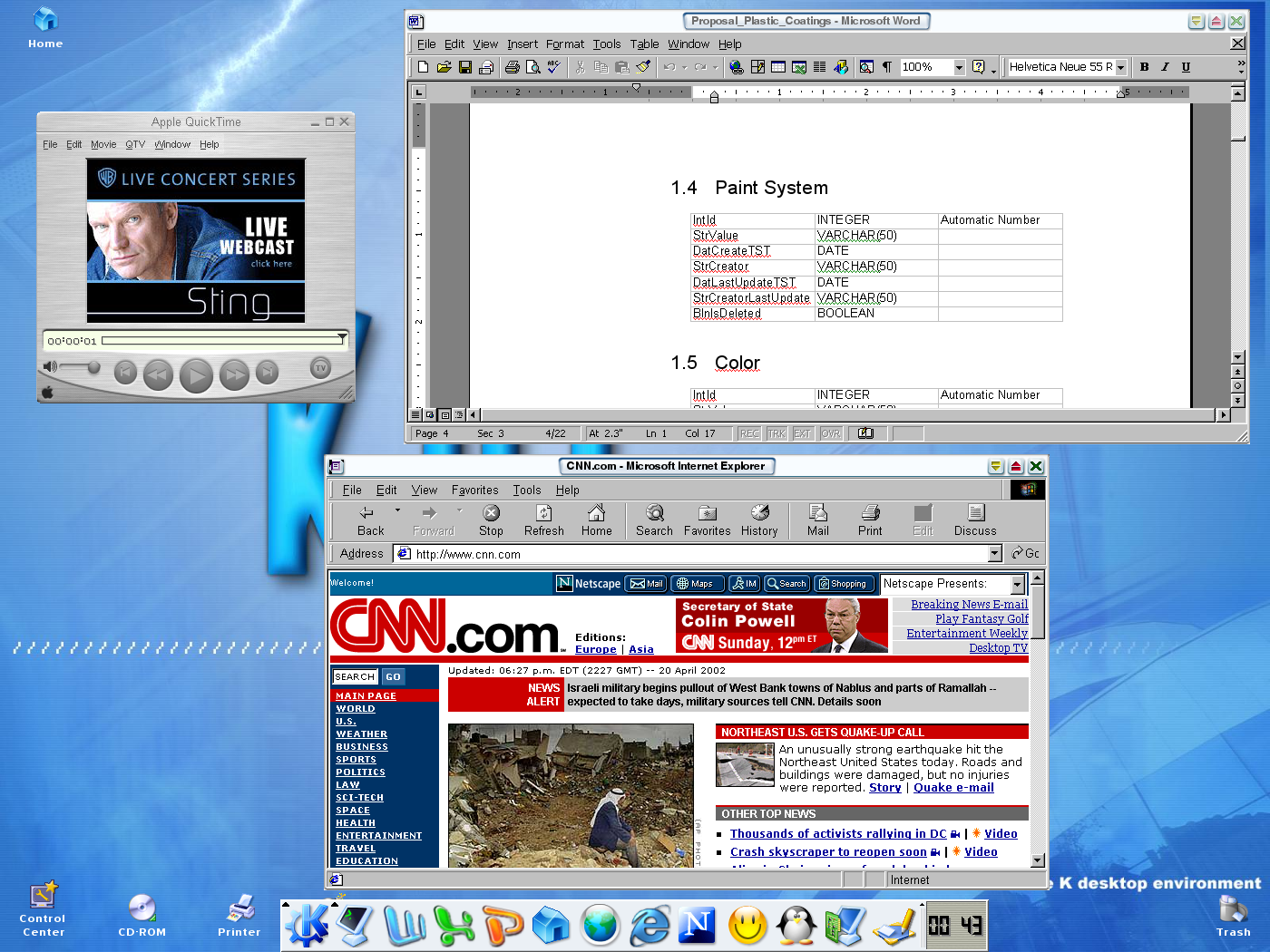Click the Insert Table icon in Word

pyautogui.click(x=778, y=67)
